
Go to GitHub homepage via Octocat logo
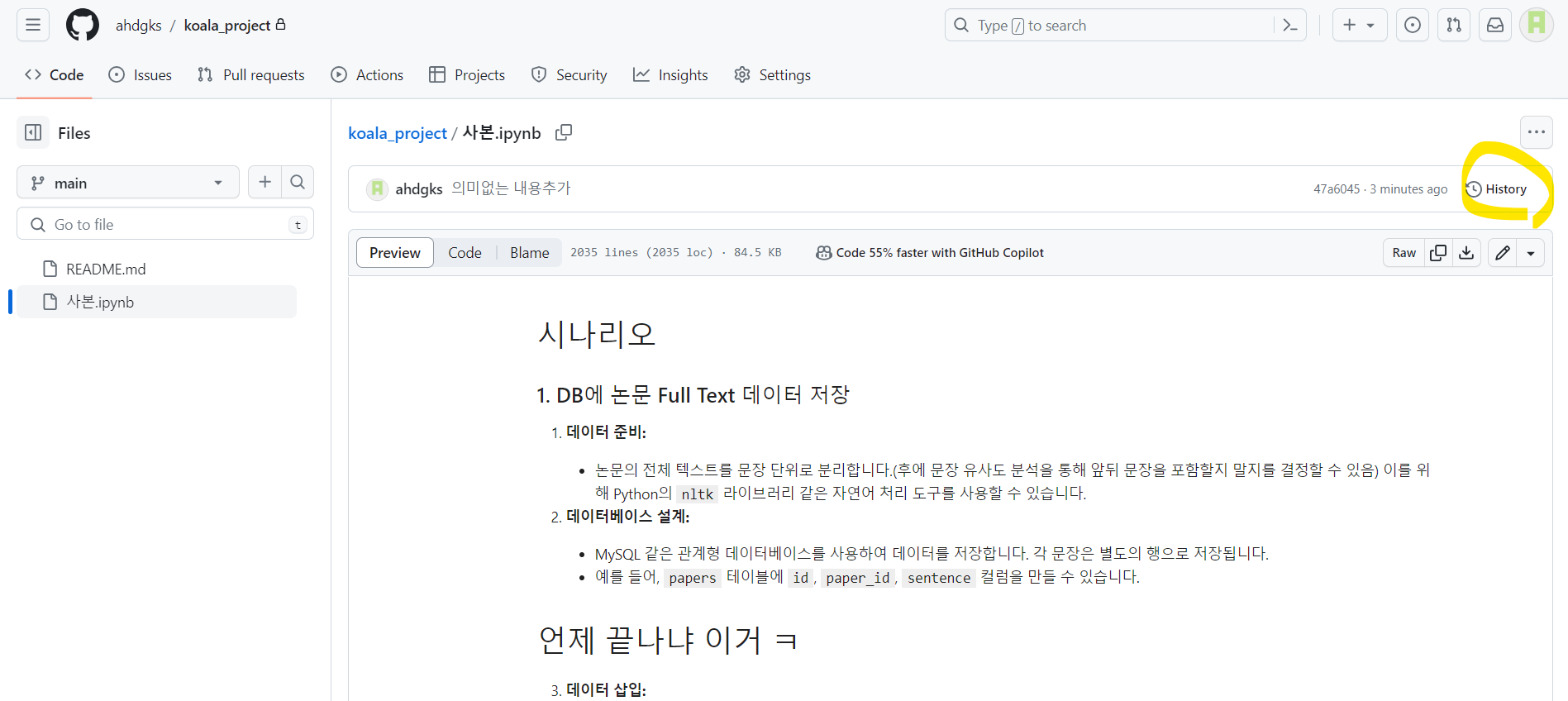click(83, 25)
